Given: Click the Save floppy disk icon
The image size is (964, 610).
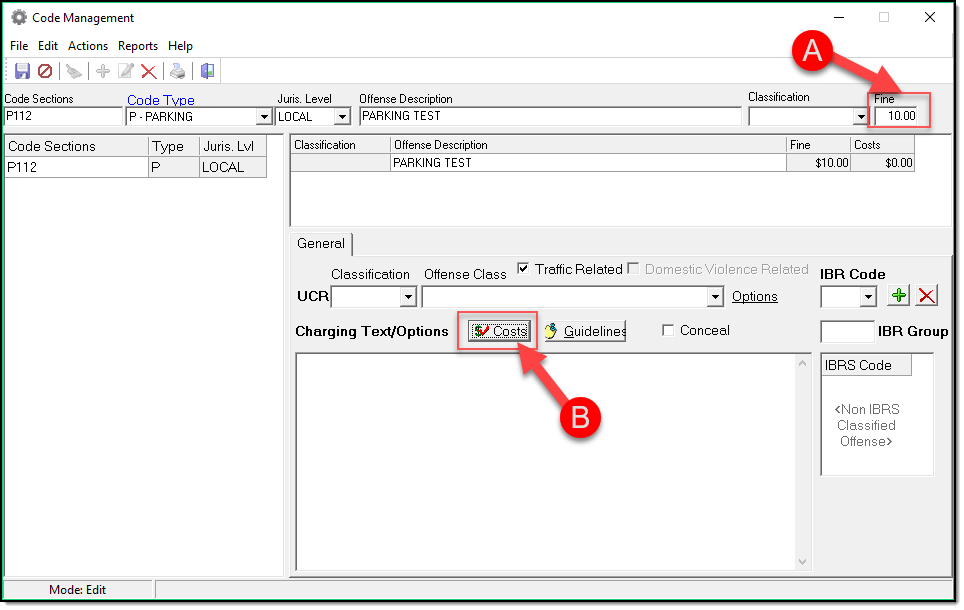Looking at the screenshot, I should (22, 71).
